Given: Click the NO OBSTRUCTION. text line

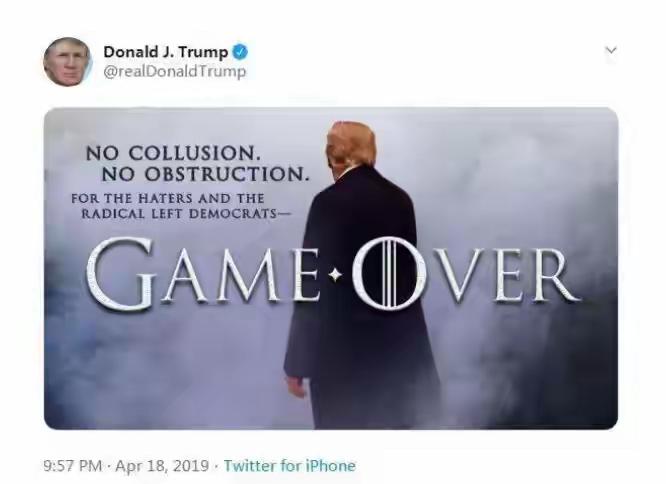Looking at the screenshot, I should 186,175.
